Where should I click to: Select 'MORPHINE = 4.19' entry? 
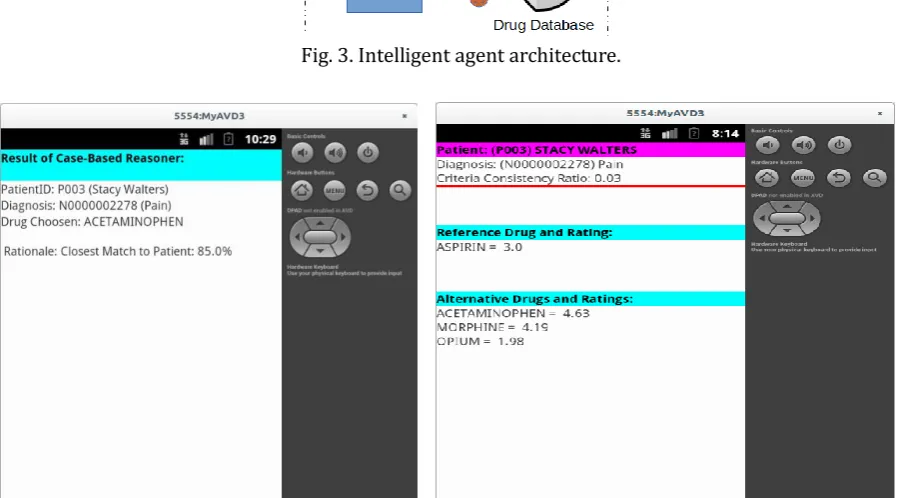(492, 327)
